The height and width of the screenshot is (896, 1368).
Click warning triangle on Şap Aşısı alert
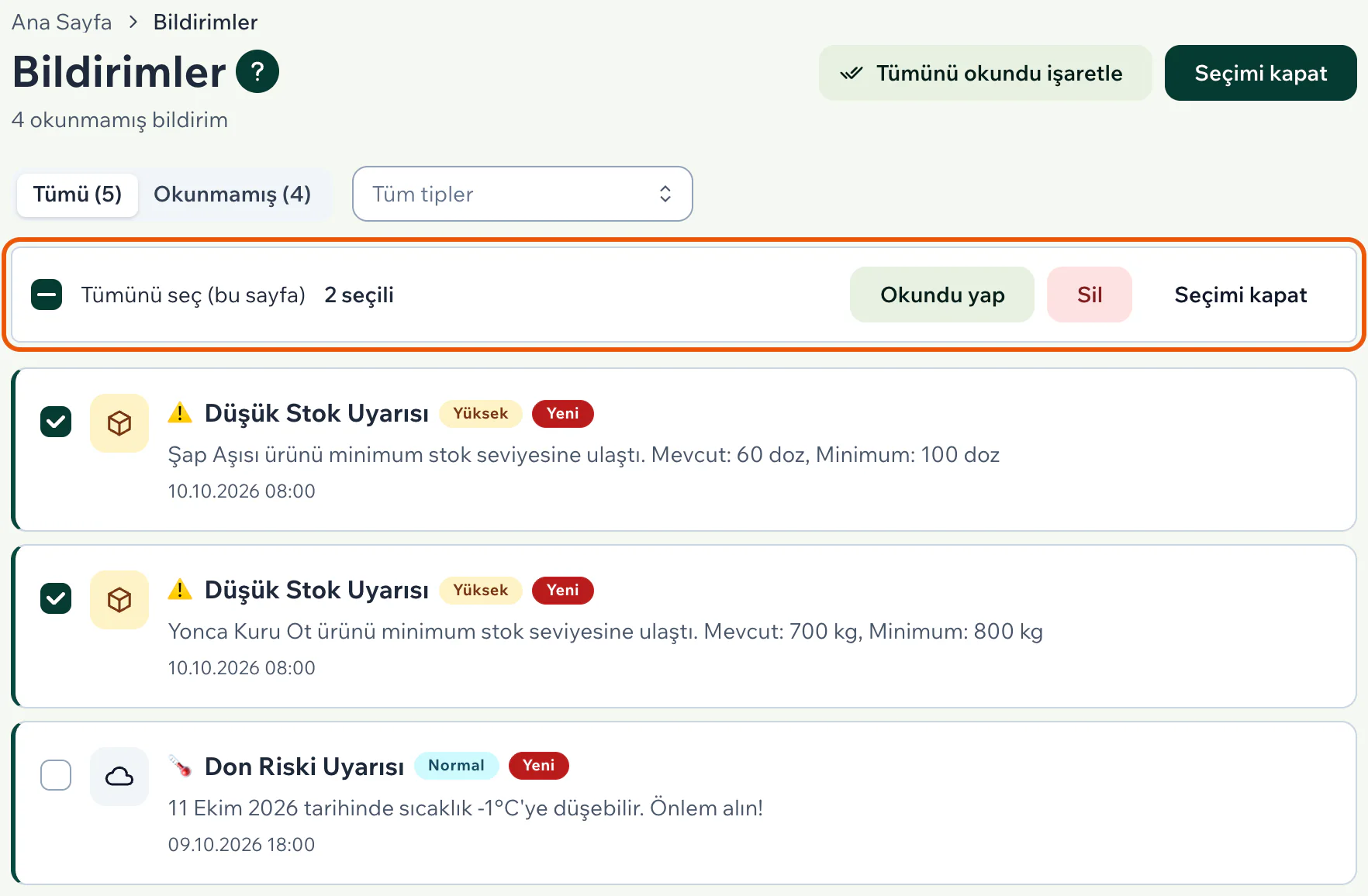coord(180,413)
